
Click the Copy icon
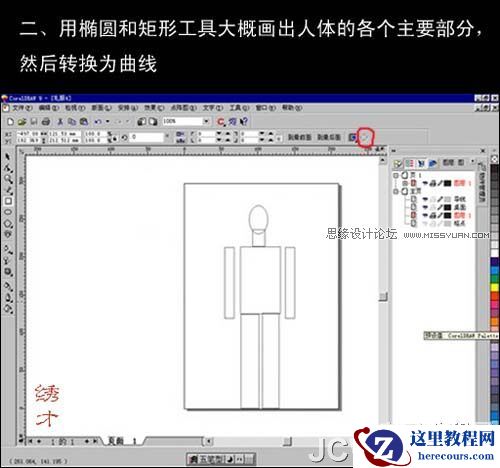pos(72,122)
